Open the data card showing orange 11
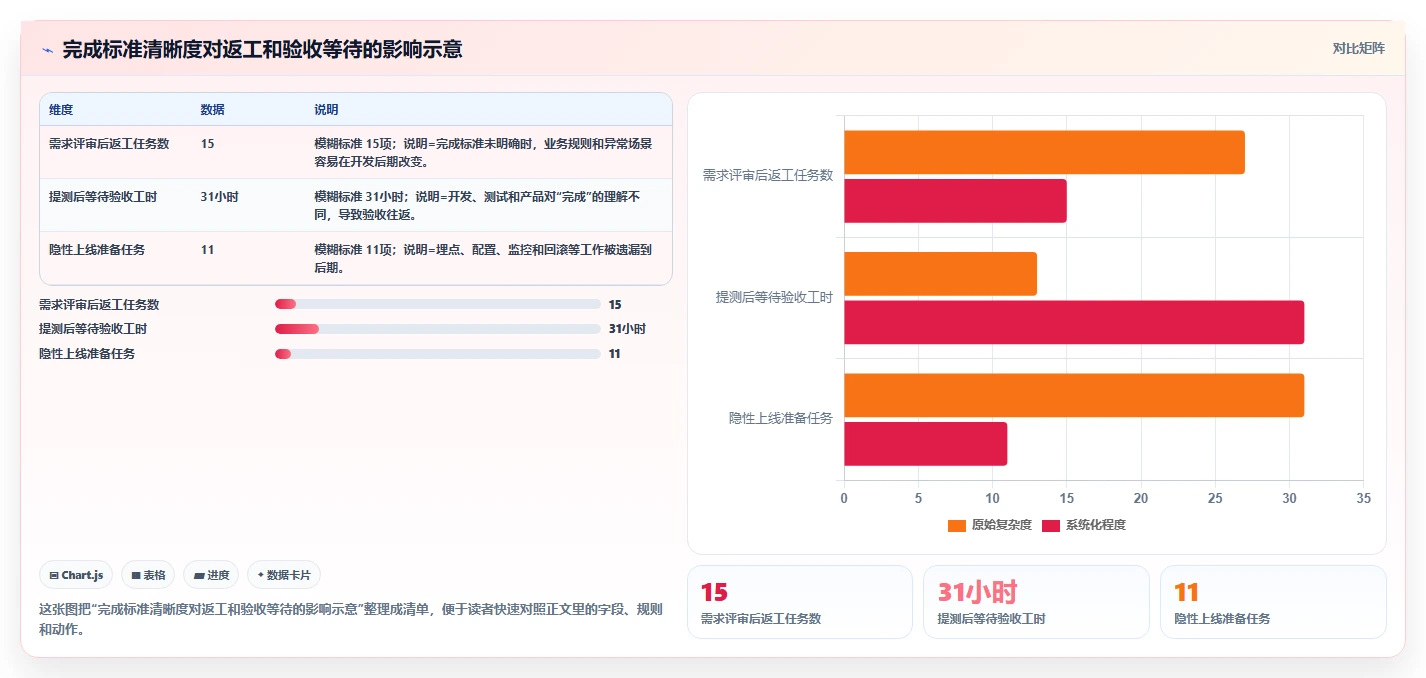1426x678 pixels. [1273, 602]
